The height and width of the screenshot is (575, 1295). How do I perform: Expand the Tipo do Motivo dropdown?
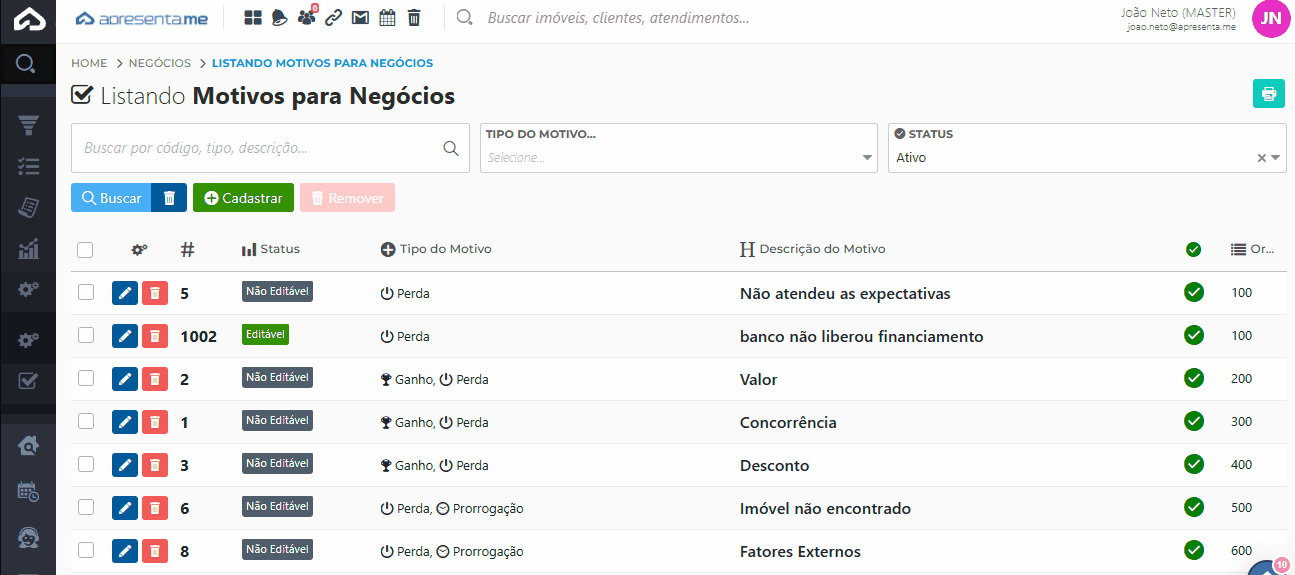[866, 158]
